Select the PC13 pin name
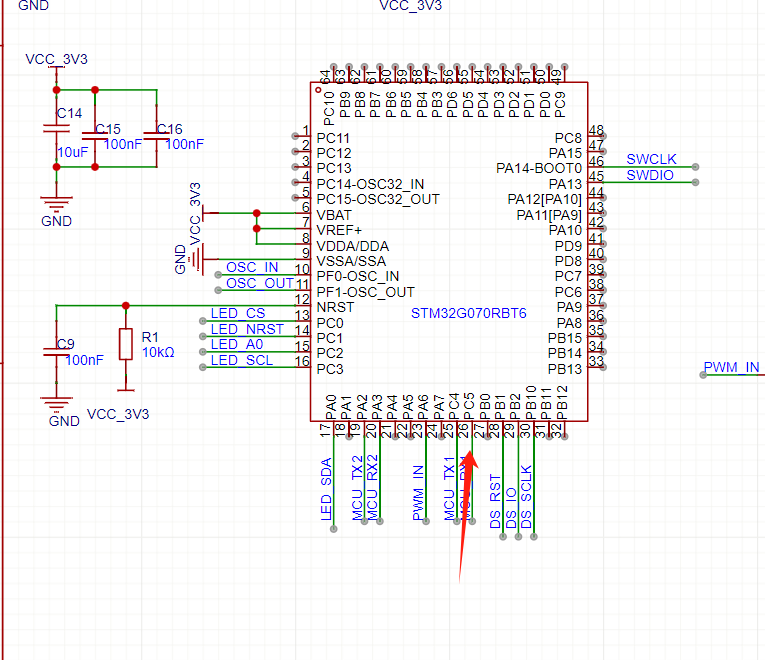765x660 pixels. point(334,168)
